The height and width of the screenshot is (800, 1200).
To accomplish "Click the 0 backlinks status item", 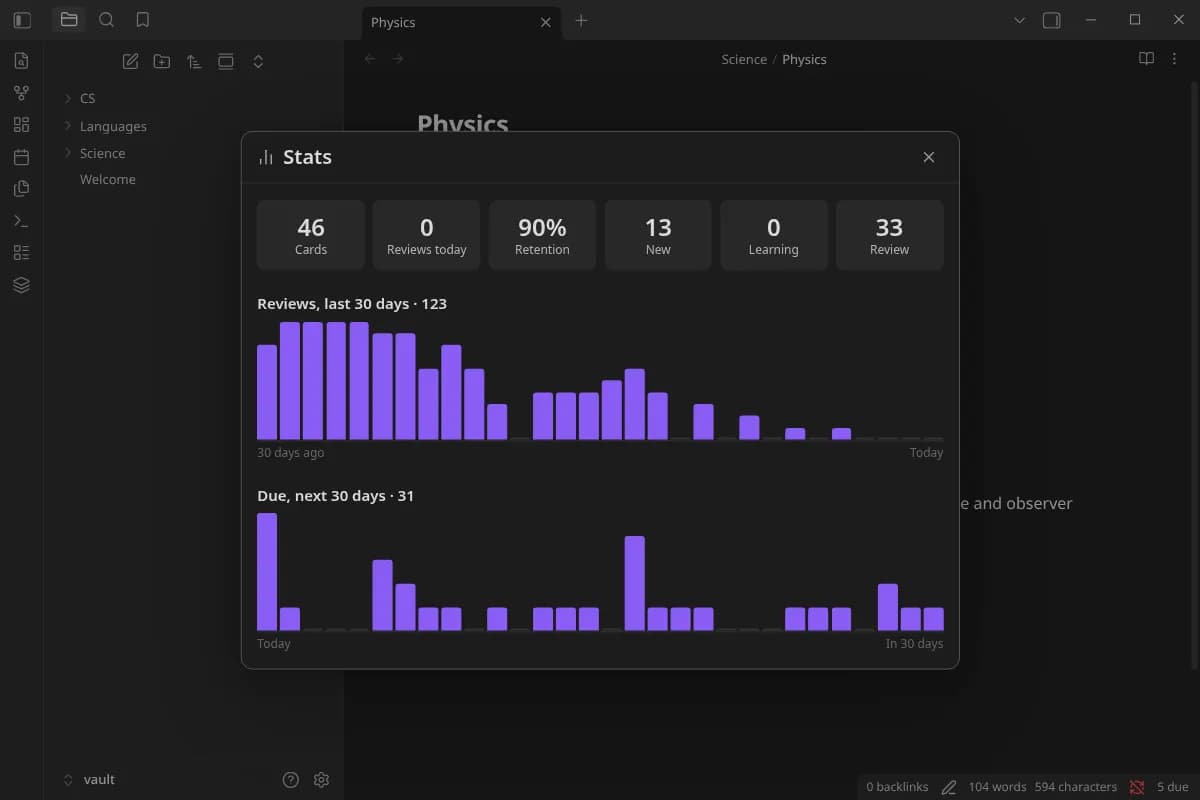I will 897,787.
